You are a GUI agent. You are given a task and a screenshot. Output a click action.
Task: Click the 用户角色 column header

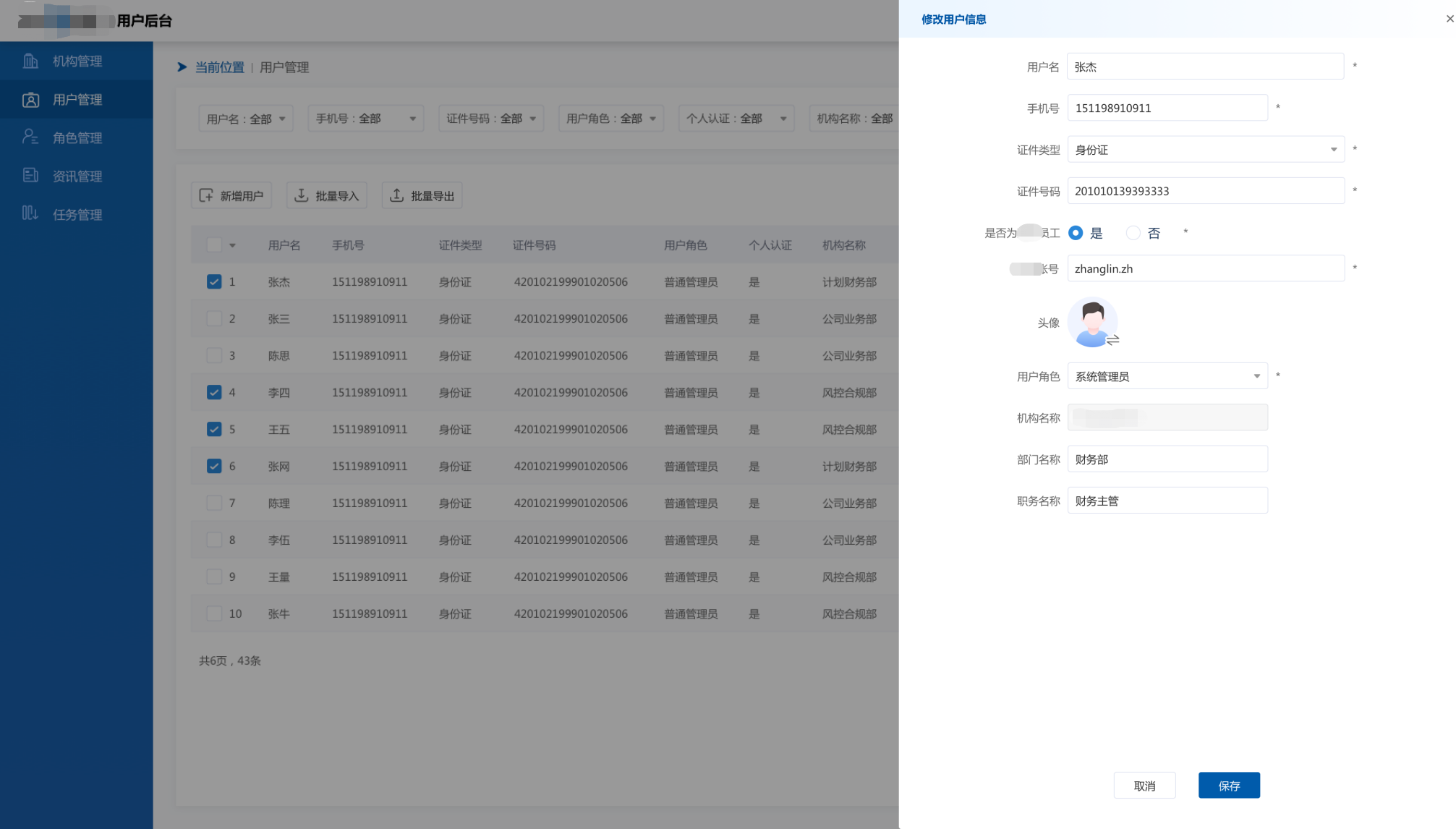pyautogui.click(x=686, y=245)
